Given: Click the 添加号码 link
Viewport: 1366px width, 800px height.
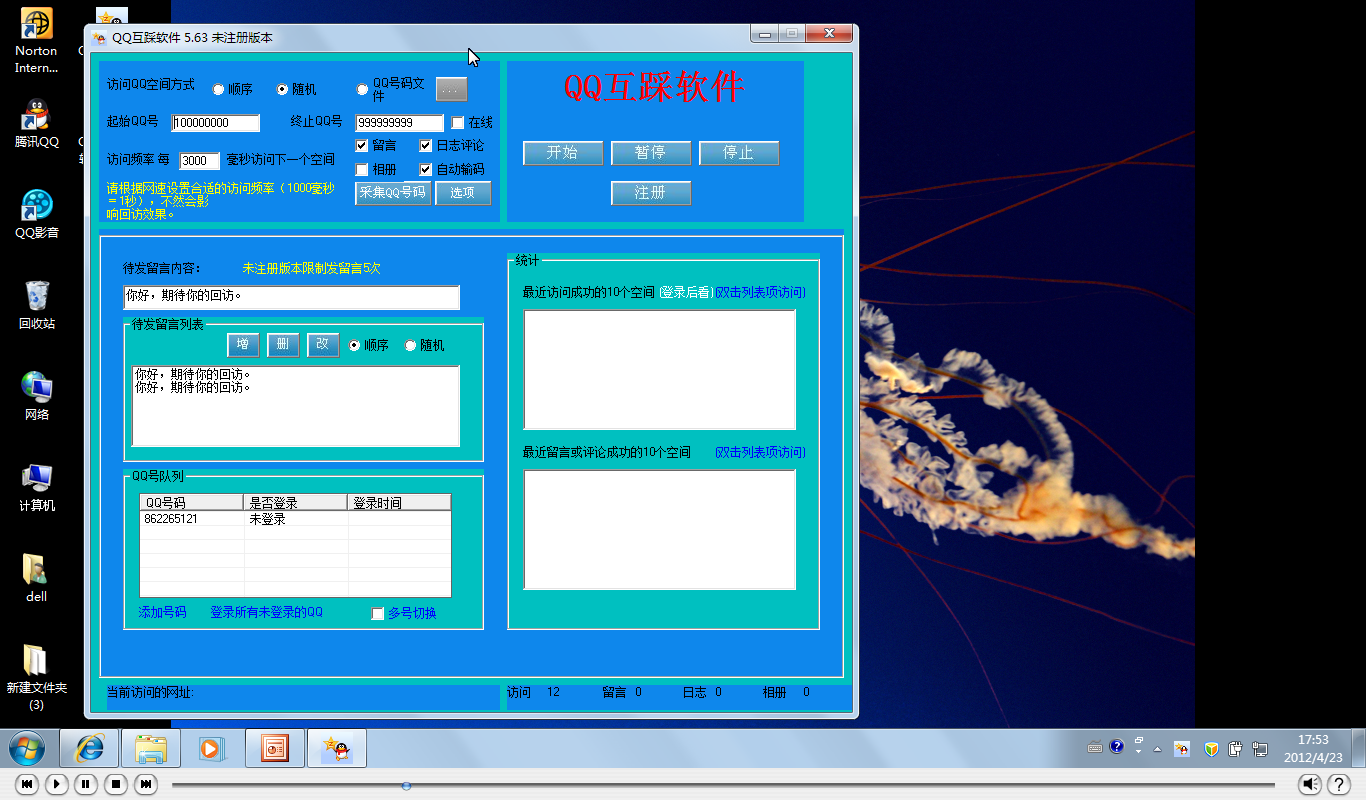Looking at the screenshot, I should [x=162, y=612].
